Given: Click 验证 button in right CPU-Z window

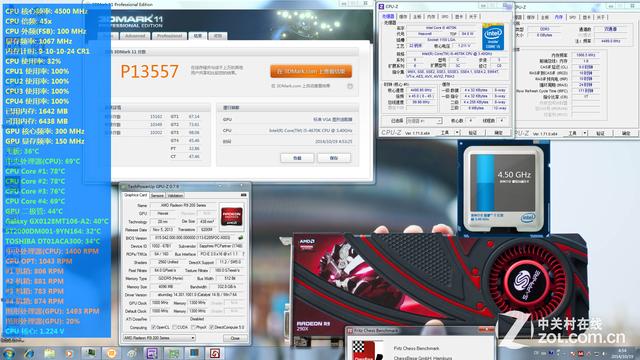Looking at the screenshot, I should coord(600,133).
